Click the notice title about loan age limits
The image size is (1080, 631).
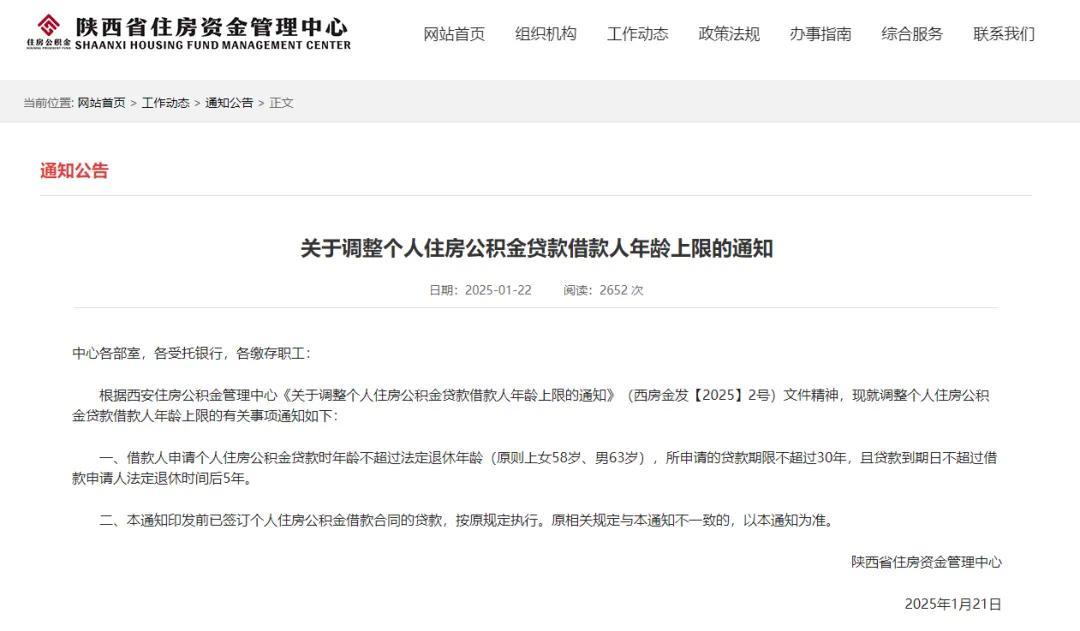click(540, 249)
